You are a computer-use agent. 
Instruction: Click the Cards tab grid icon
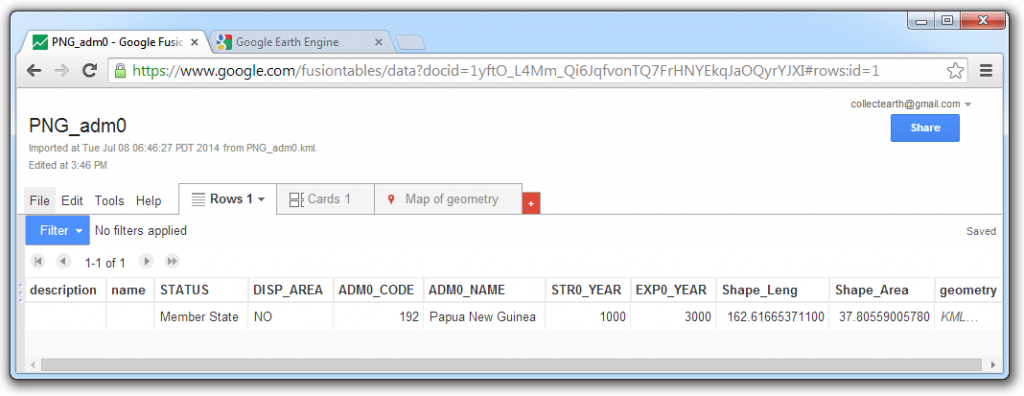(x=296, y=199)
